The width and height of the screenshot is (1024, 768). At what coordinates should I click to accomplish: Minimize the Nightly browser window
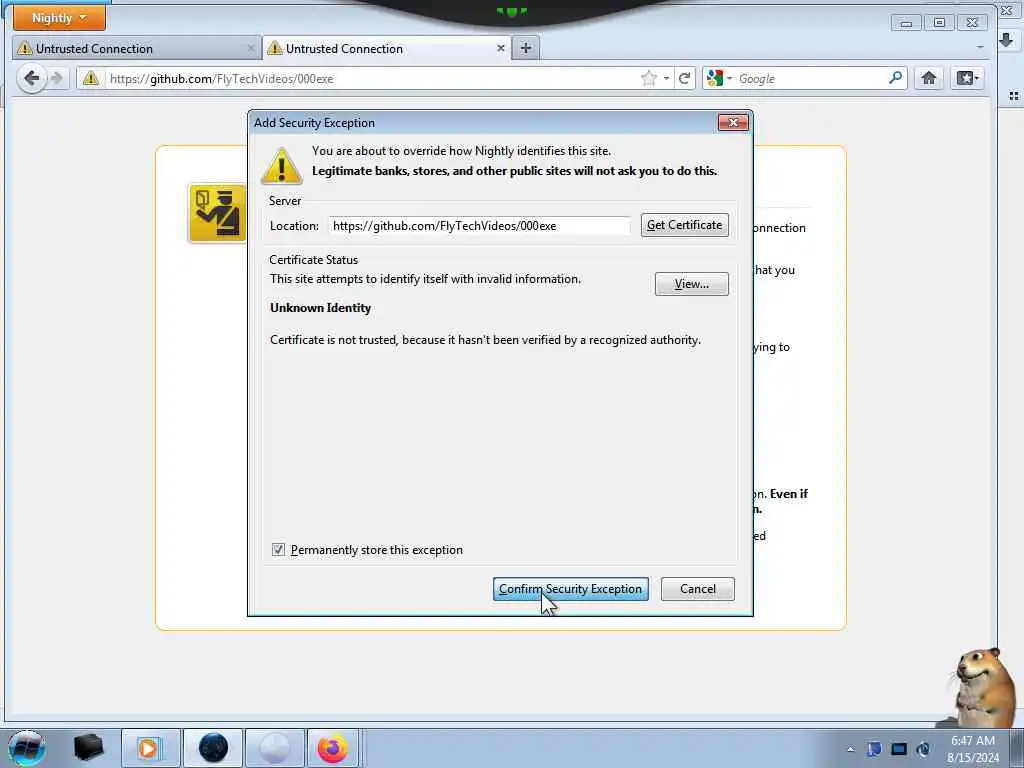tap(906, 23)
